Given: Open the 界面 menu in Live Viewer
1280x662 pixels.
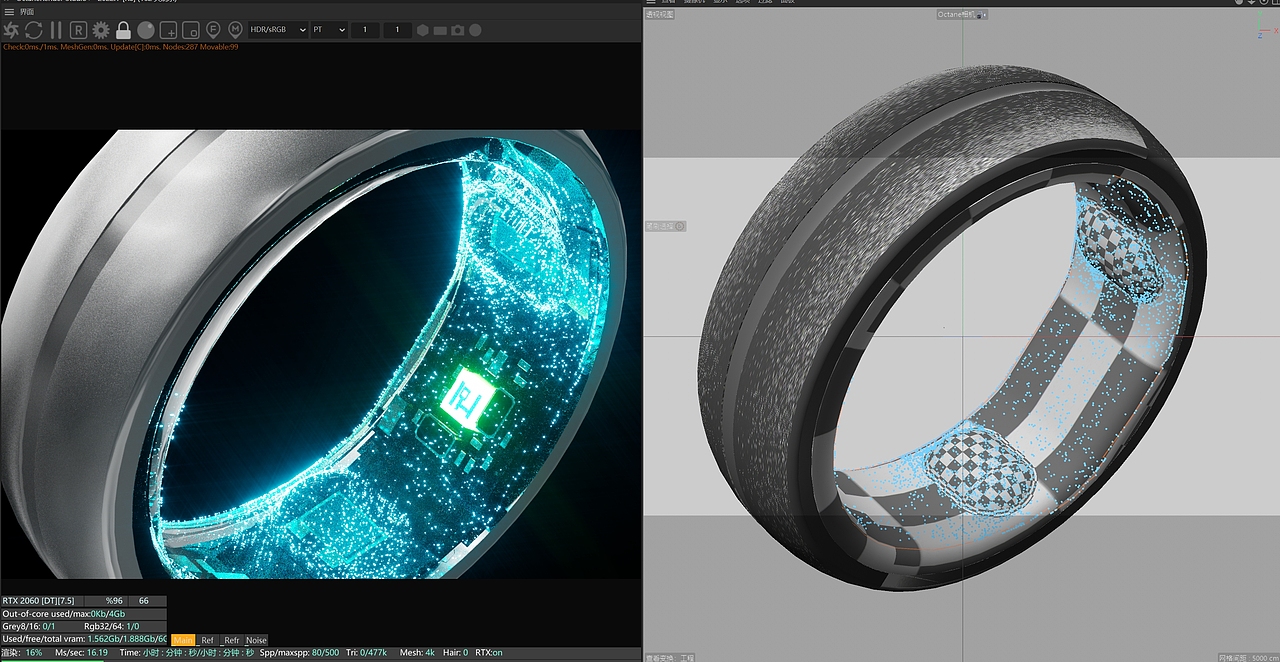Looking at the screenshot, I should [x=27, y=11].
